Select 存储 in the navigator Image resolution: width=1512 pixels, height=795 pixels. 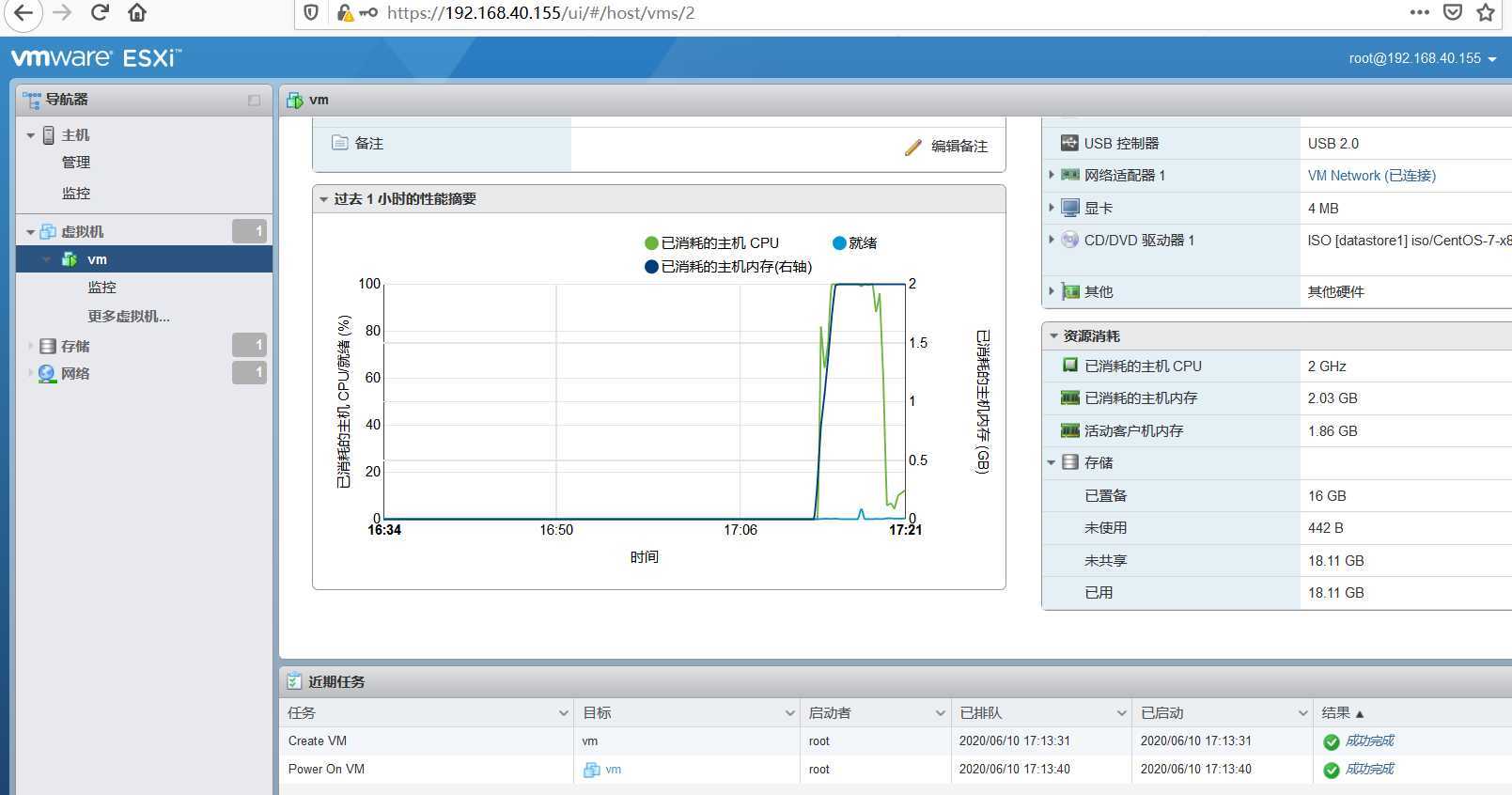(x=75, y=346)
